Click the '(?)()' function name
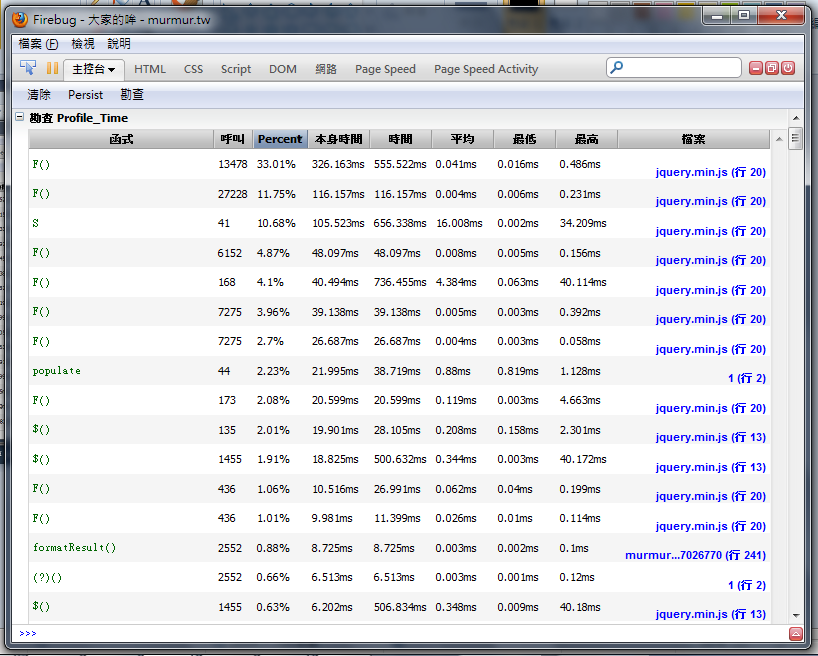The image size is (818, 656). (47, 577)
